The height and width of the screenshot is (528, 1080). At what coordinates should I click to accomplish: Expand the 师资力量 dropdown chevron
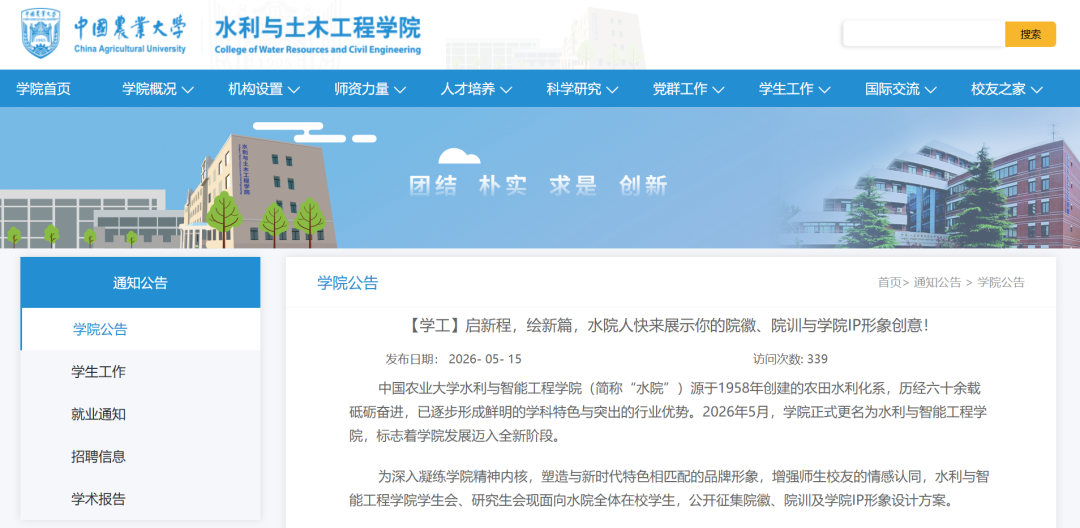point(400,89)
